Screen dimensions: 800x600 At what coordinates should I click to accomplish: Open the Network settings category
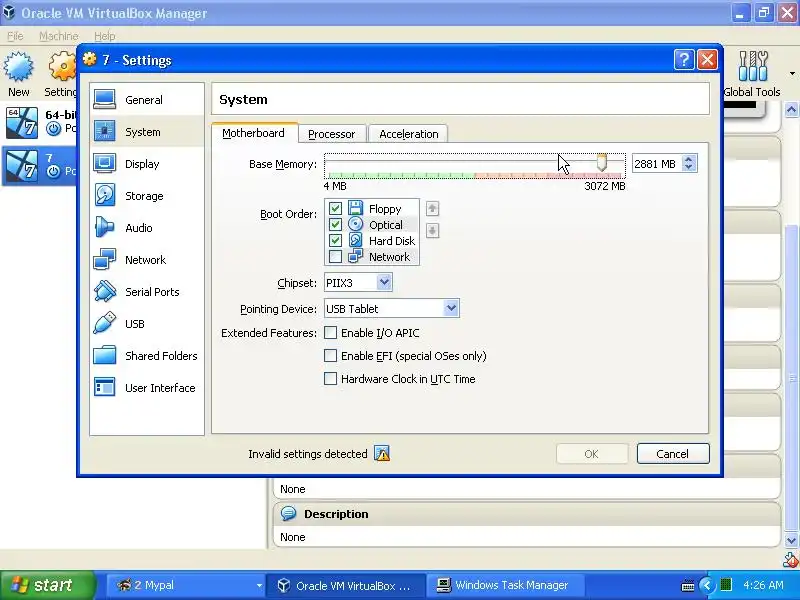tap(146, 260)
